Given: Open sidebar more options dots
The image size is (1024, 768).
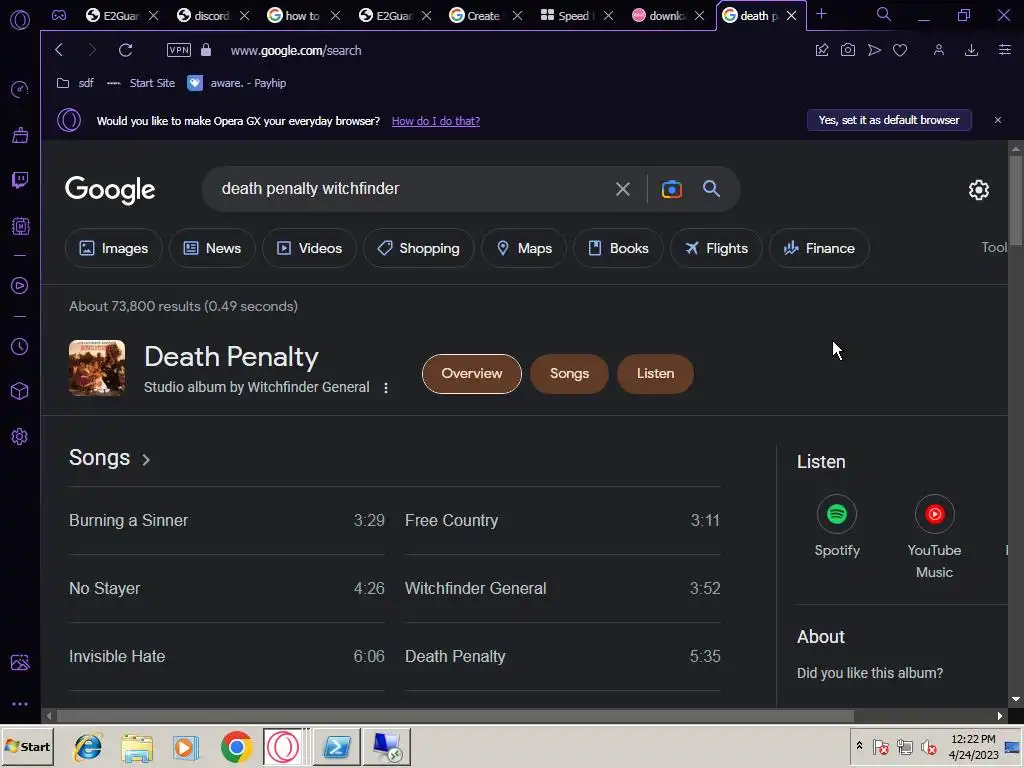Looking at the screenshot, I should pyautogui.click(x=20, y=704).
